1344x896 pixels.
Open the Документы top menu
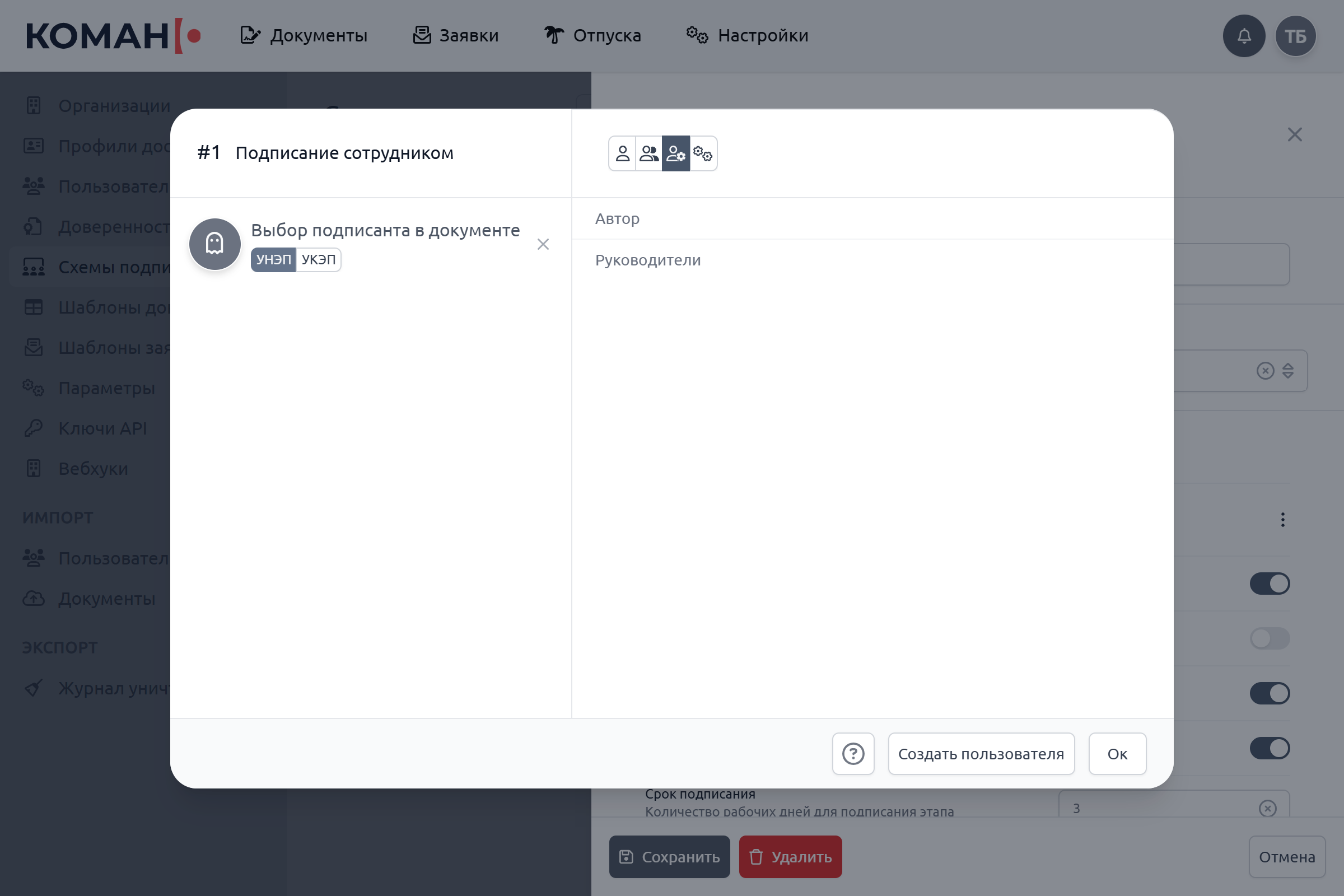304,35
